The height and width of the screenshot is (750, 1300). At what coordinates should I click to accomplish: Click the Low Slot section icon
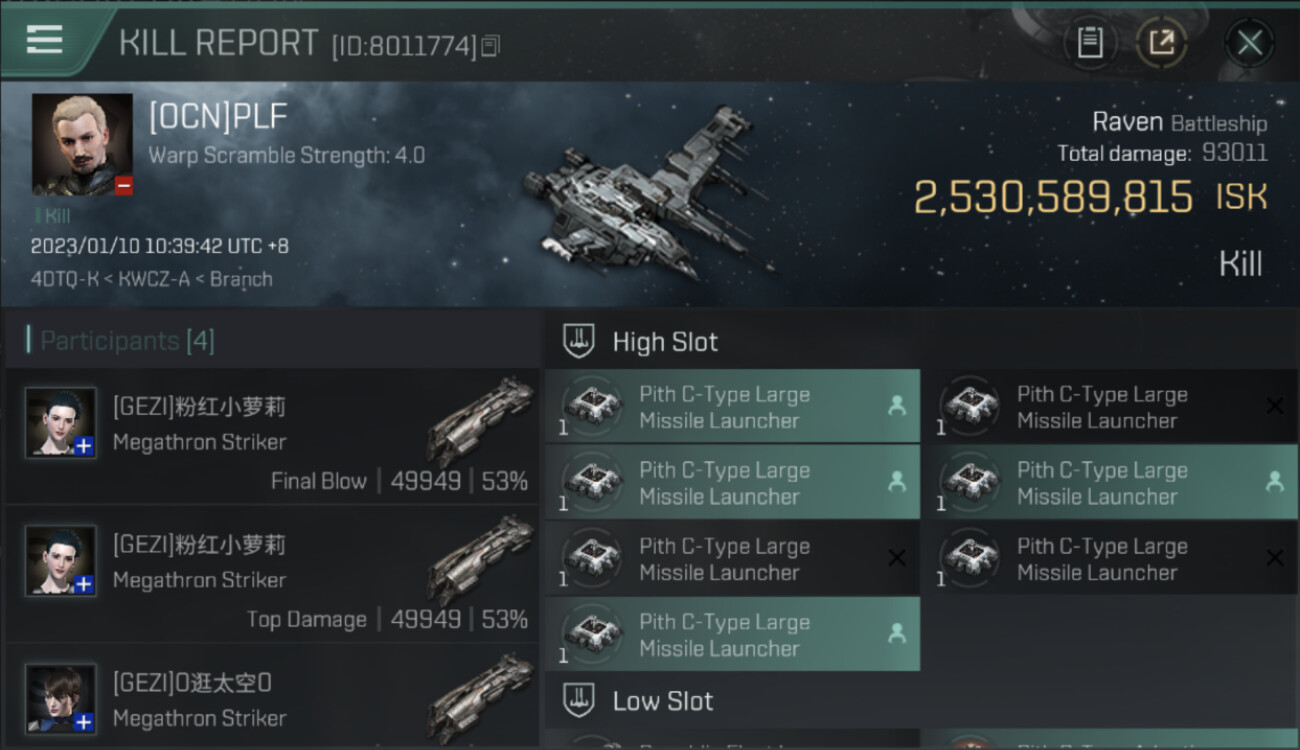coord(579,700)
